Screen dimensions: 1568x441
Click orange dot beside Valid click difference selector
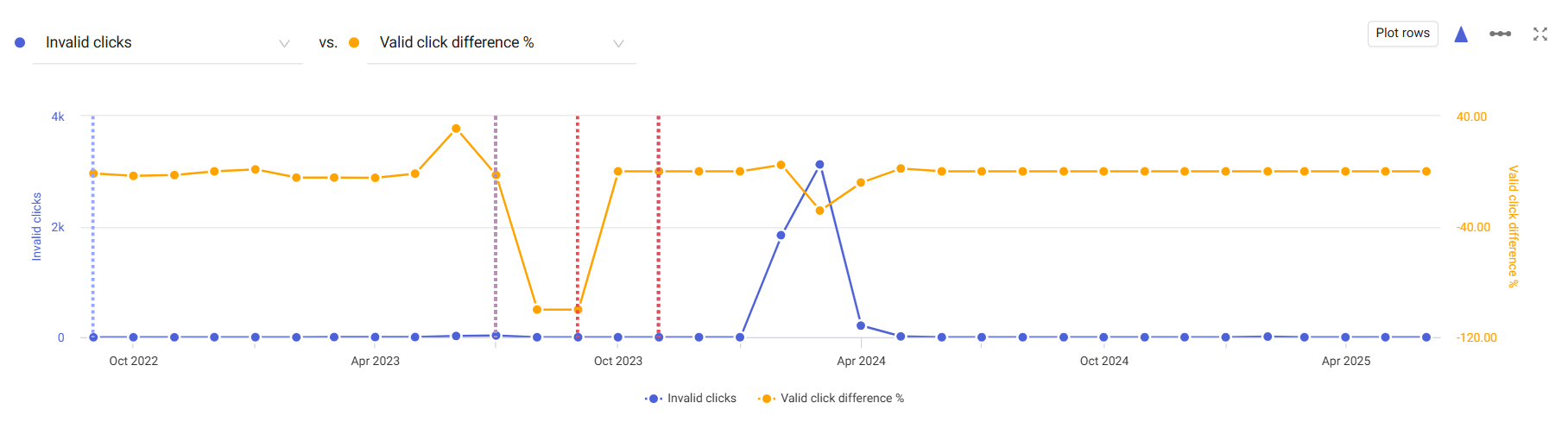pos(354,42)
